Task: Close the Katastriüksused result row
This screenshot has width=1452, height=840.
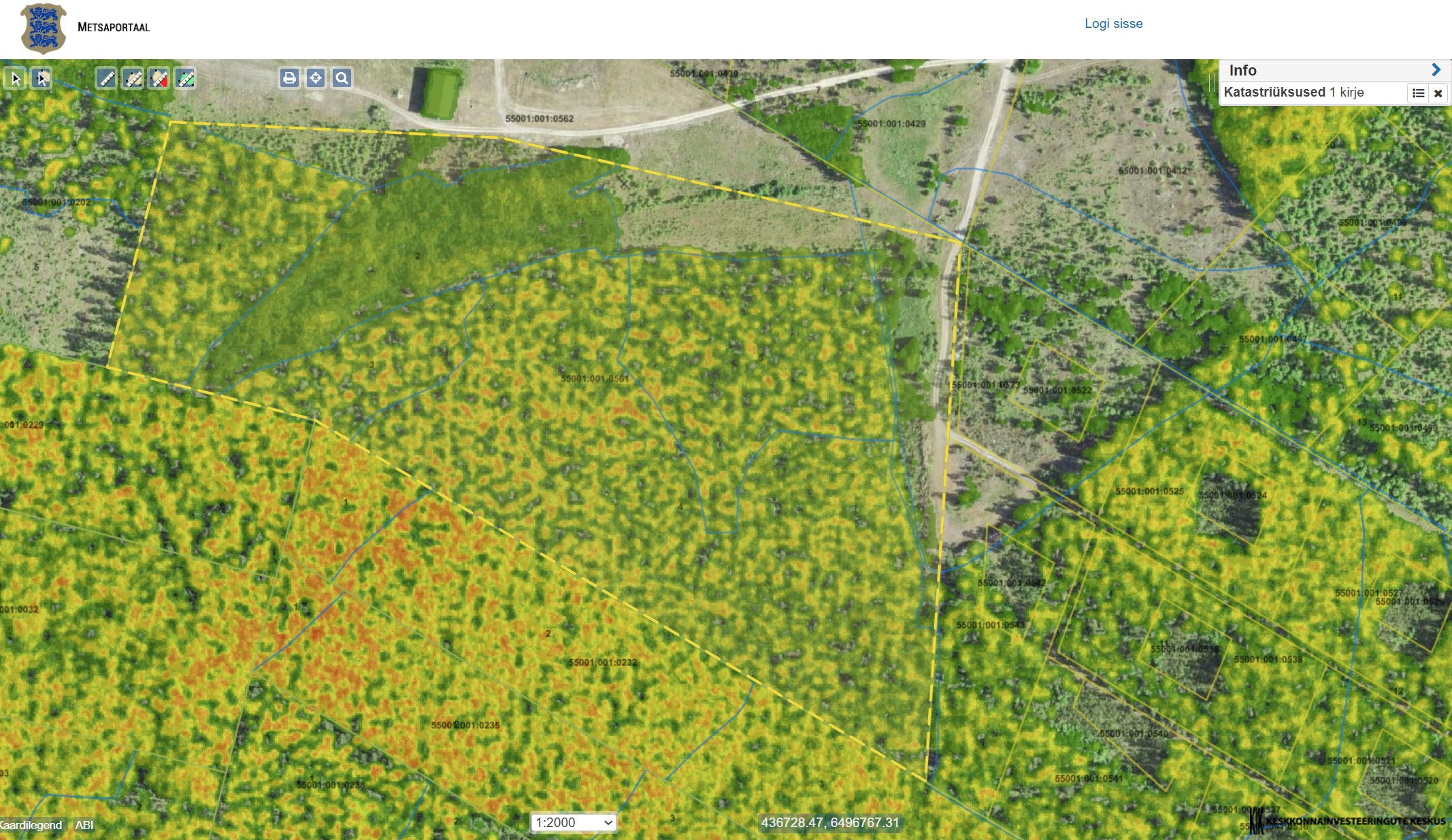Action: 1438,93
